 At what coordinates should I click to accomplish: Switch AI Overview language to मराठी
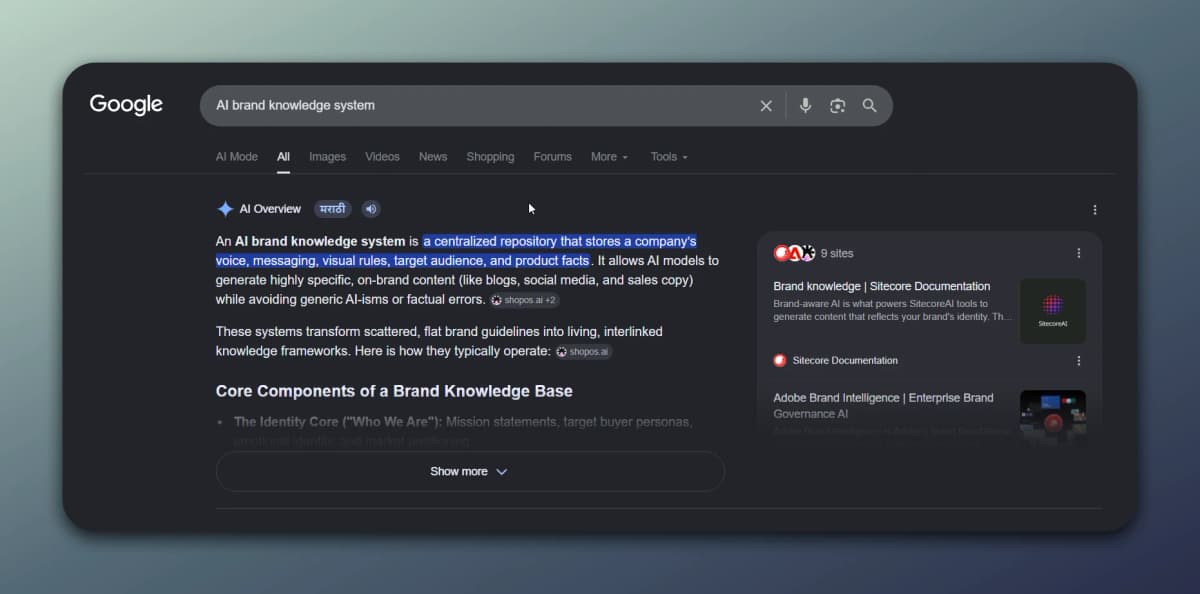pyautogui.click(x=332, y=209)
